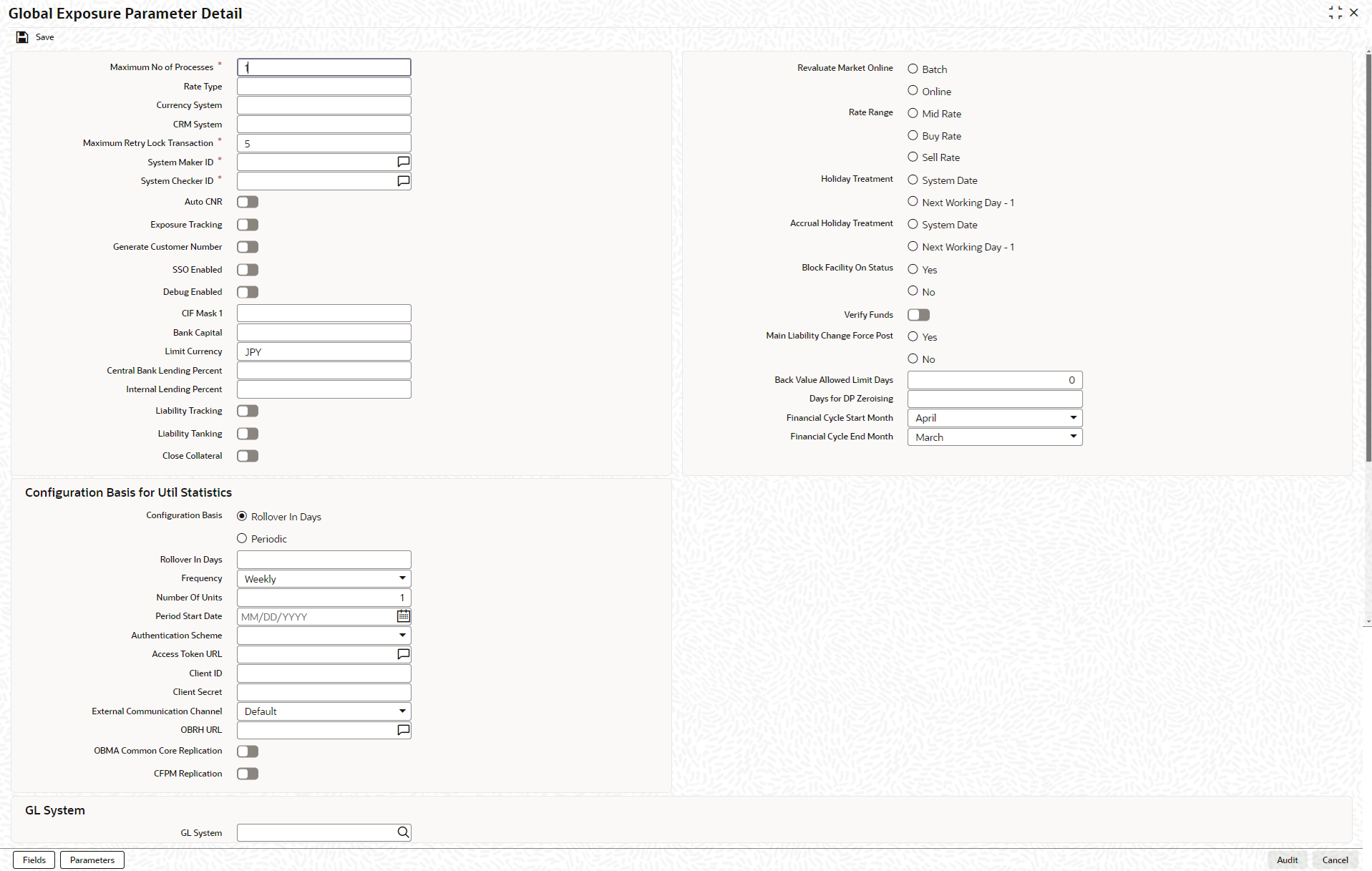Open OBRH URL popup editor icon
Screen dimensions: 1372x871
pos(404,730)
